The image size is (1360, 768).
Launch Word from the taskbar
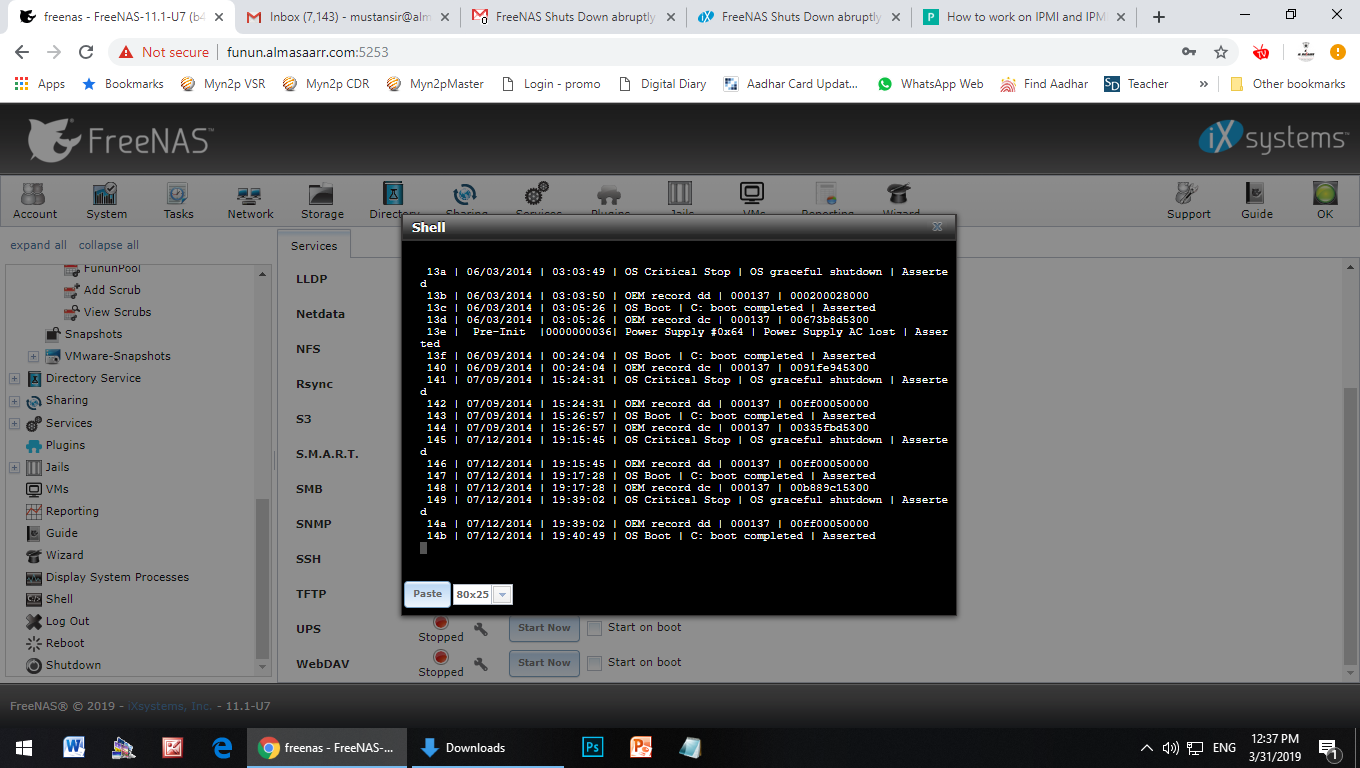[74, 747]
